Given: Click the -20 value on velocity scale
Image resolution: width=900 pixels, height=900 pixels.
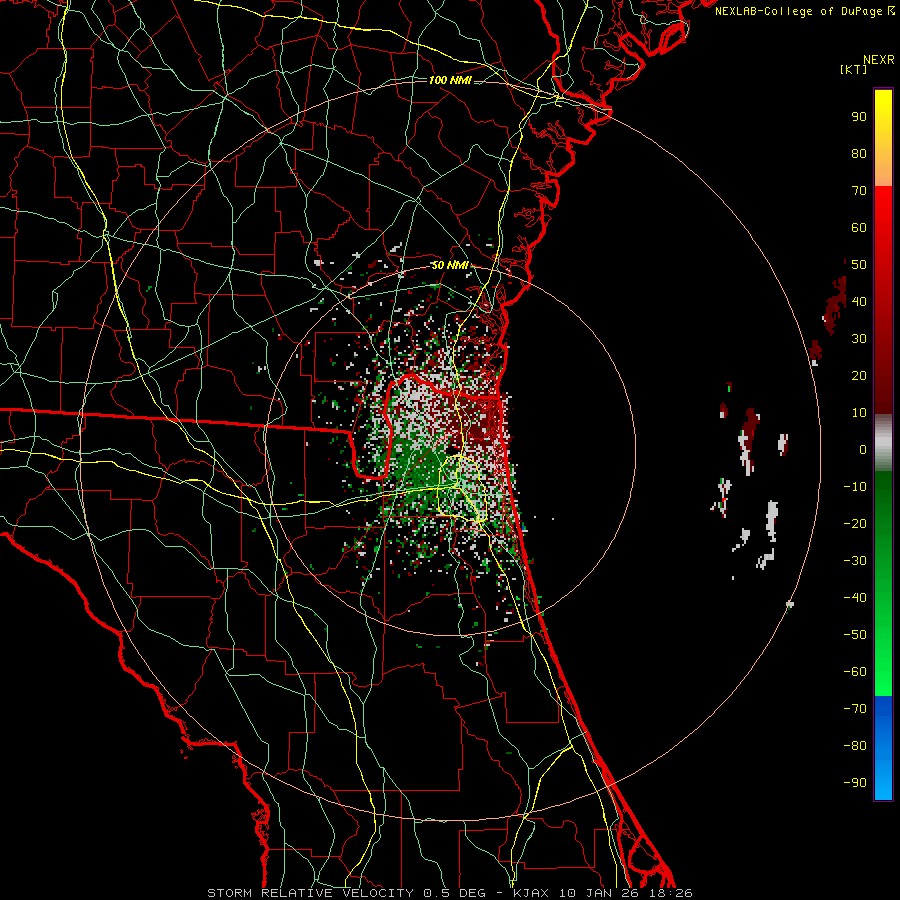Looking at the screenshot, I should pyautogui.click(x=855, y=524).
